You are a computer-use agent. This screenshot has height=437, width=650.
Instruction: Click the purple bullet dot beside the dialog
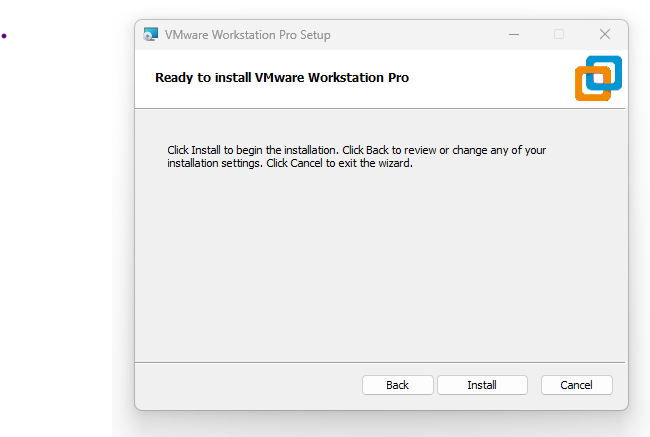[x=4, y=36]
